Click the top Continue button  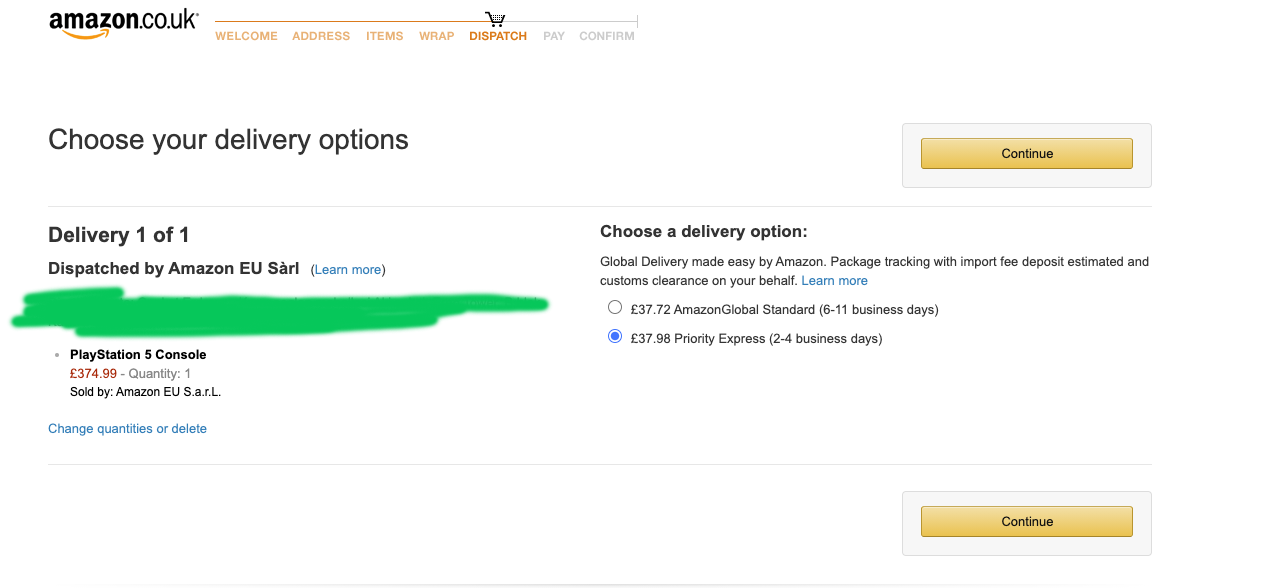coord(1027,154)
